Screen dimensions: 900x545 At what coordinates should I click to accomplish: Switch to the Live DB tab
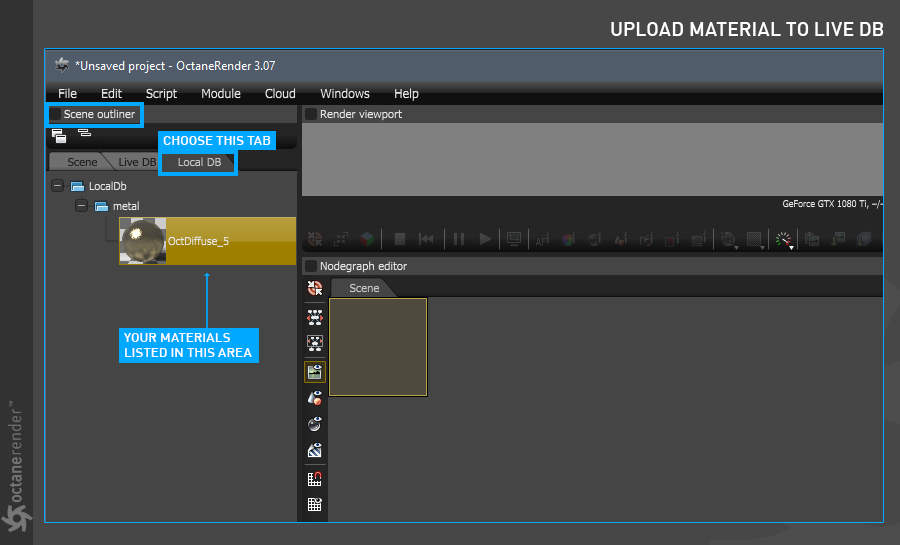[x=137, y=162]
